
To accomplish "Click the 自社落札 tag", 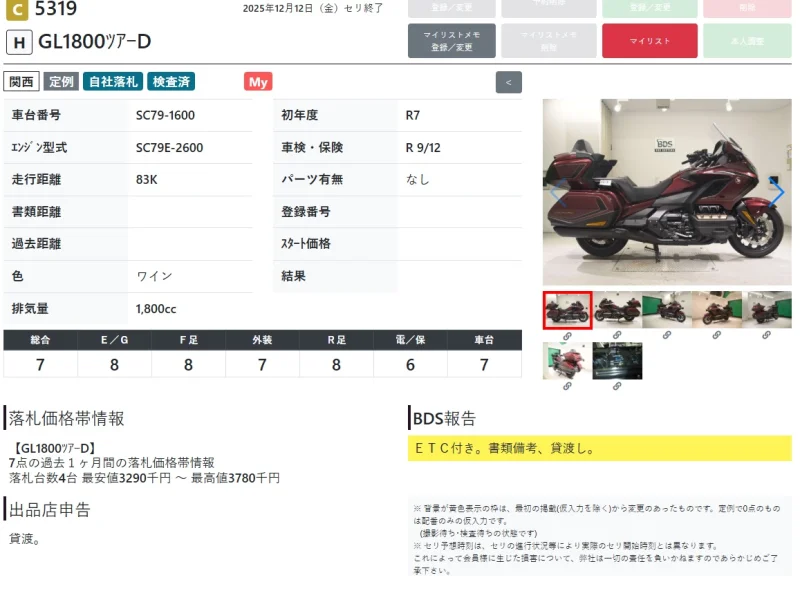I will tap(113, 82).
